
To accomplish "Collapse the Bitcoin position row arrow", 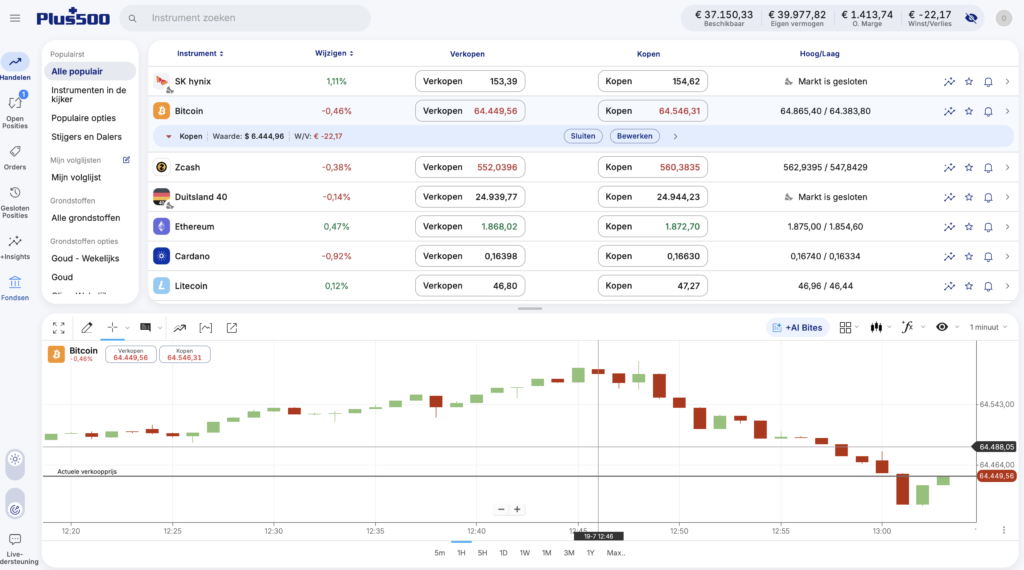I will point(168,137).
